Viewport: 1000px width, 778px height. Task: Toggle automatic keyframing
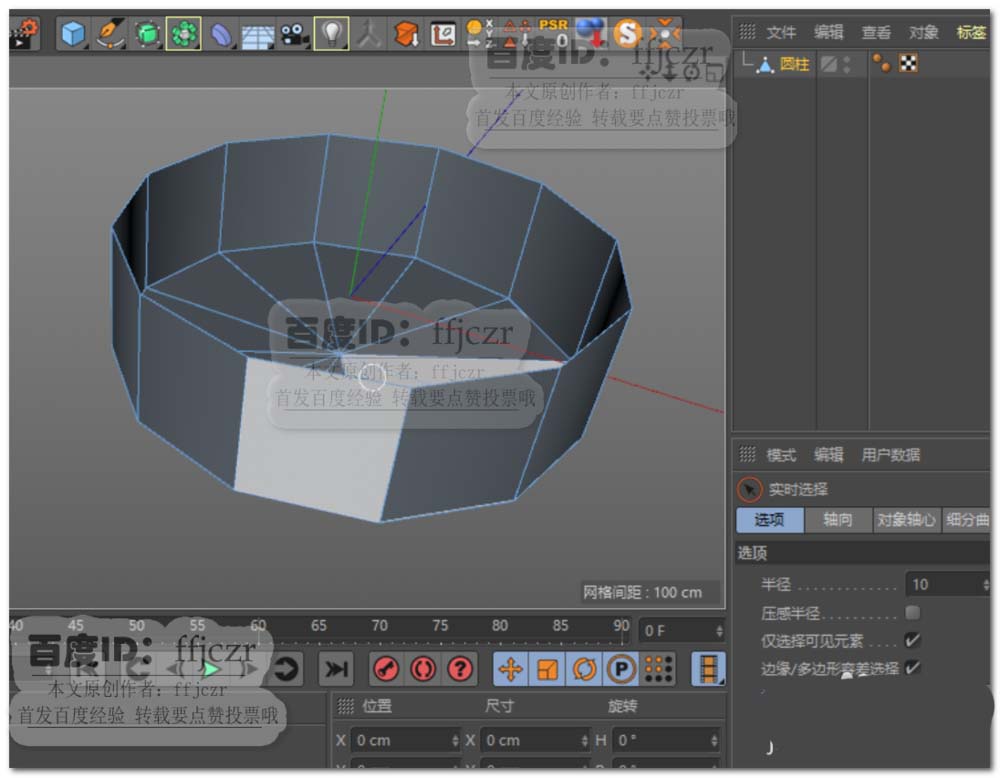(423, 669)
